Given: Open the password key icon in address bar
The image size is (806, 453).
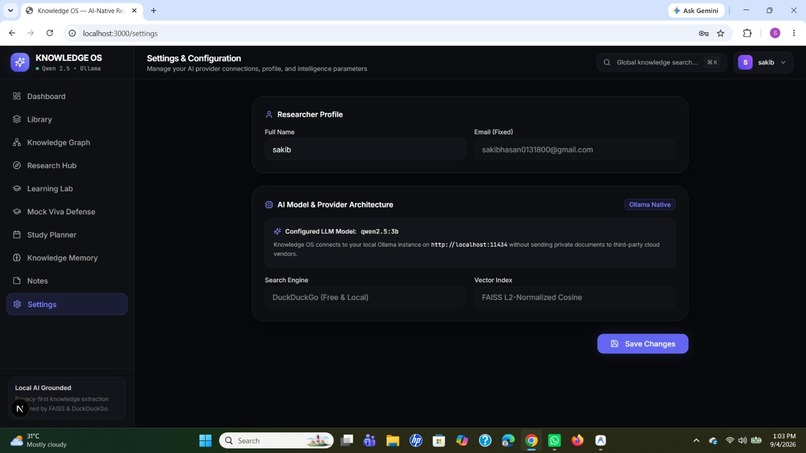Looking at the screenshot, I should click(x=704, y=33).
